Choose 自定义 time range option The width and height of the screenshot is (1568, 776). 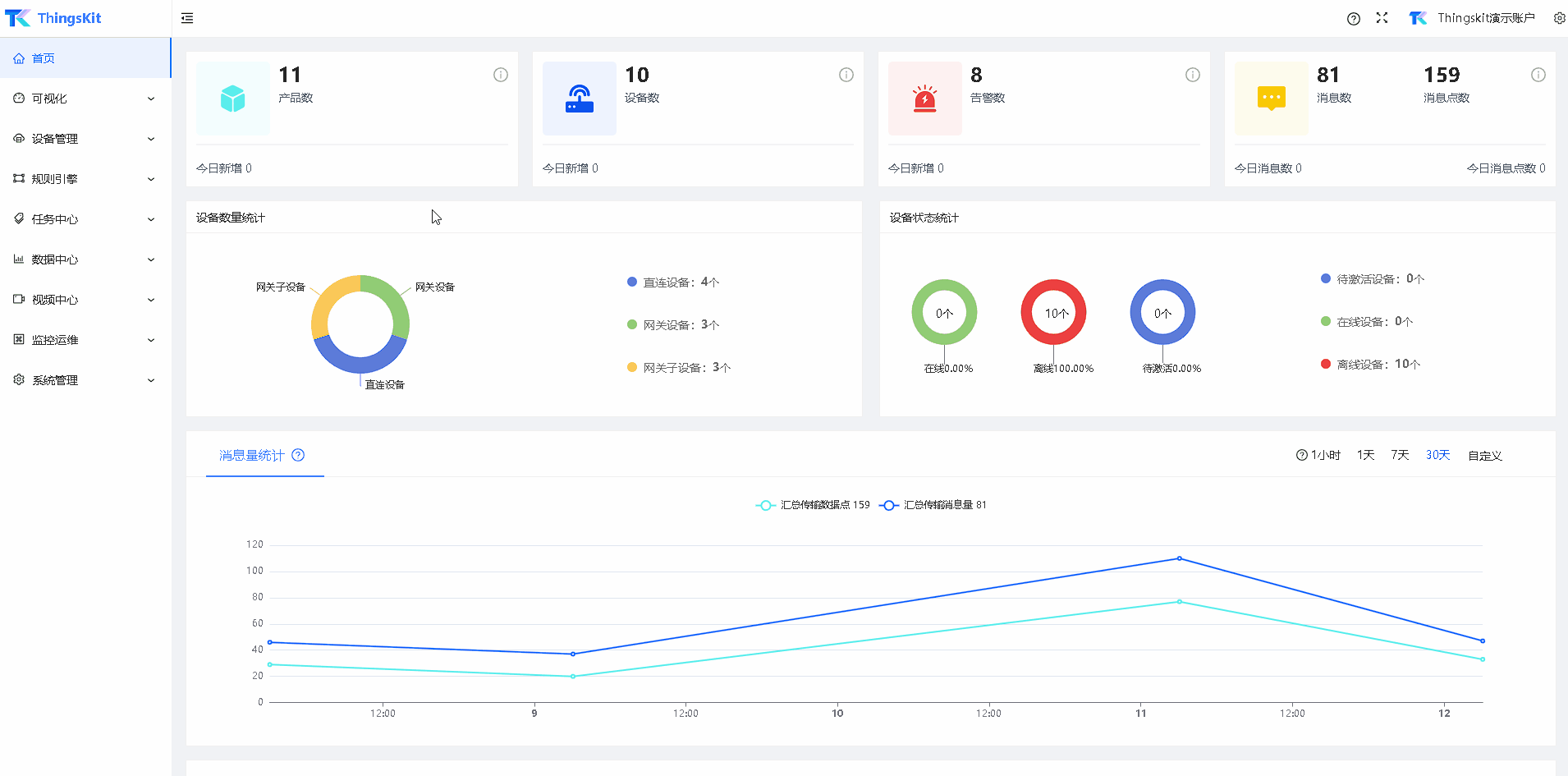click(x=1484, y=456)
